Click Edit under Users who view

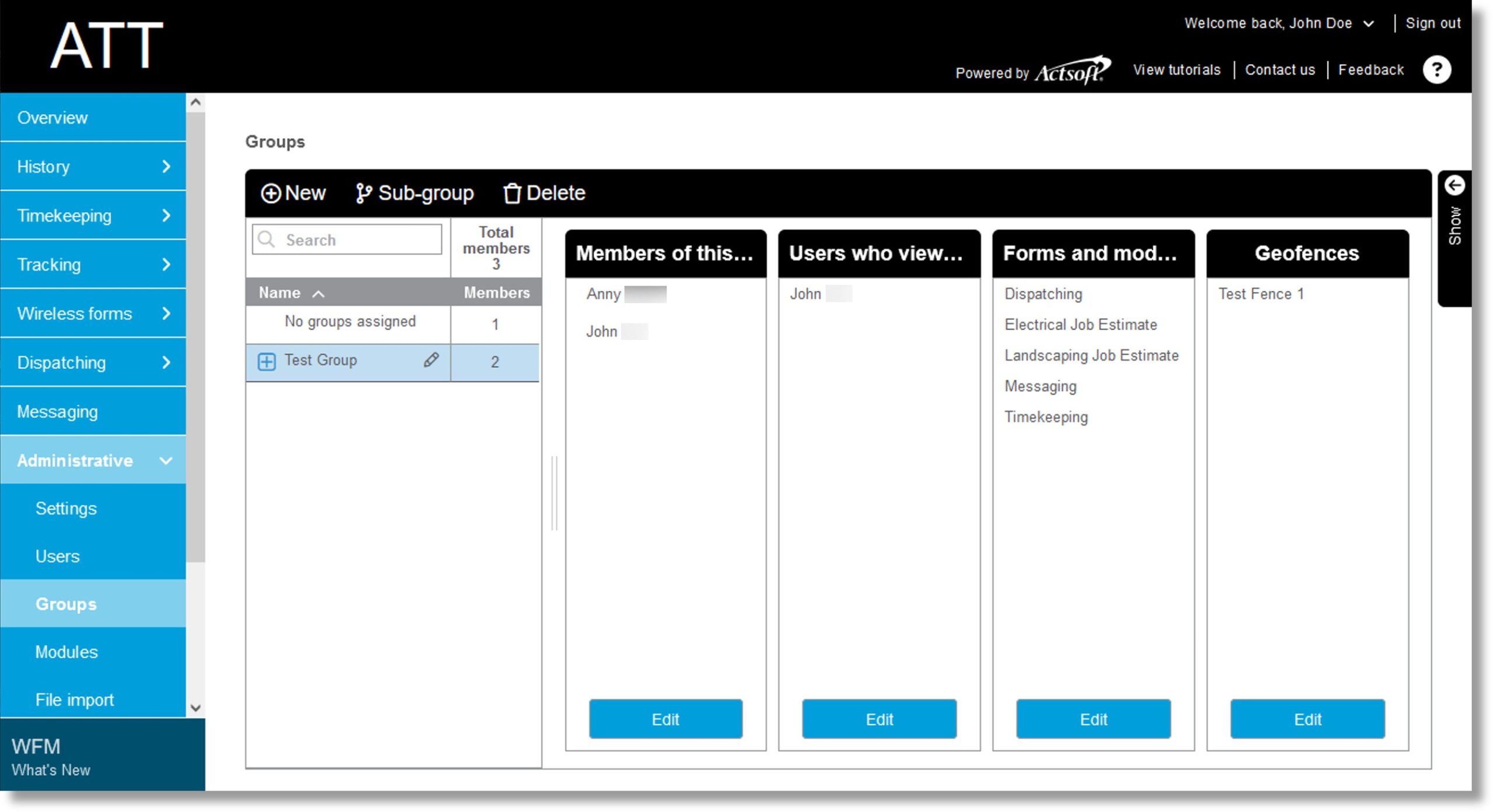click(x=879, y=719)
